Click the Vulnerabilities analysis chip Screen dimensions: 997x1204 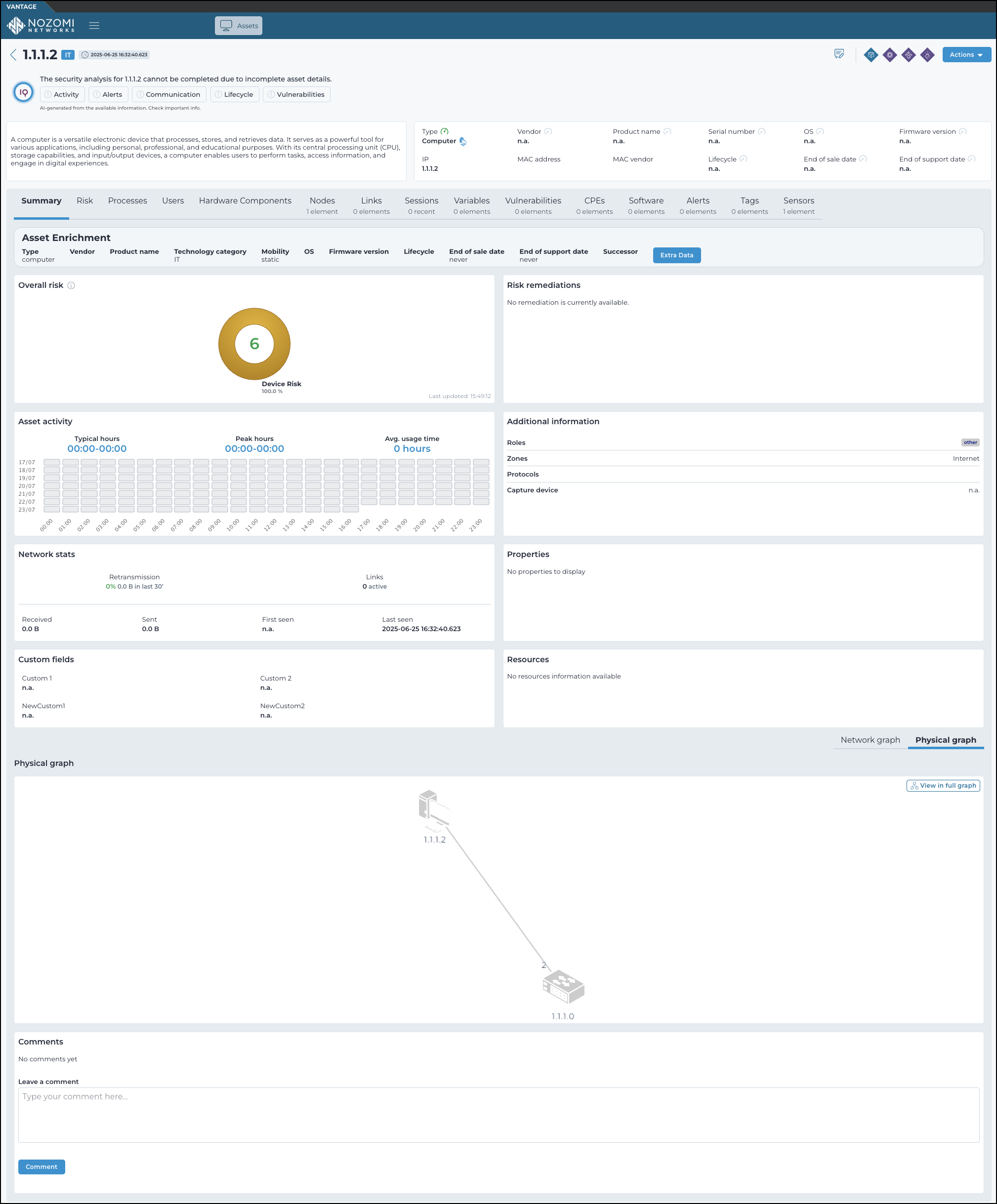[x=296, y=95]
